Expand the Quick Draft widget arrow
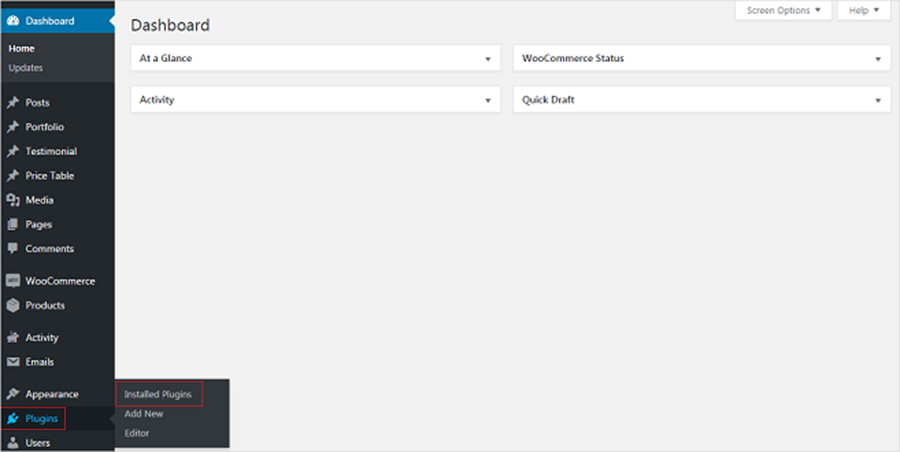 [878, 100]
